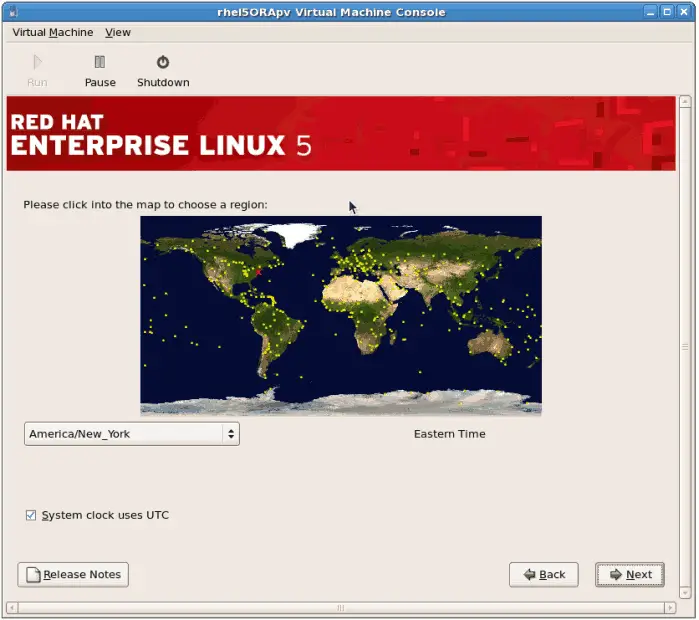Open the Virtual Machine menu
Image resolution: width=699 pixels, height=620 pixels.
[x=52, y=32]
